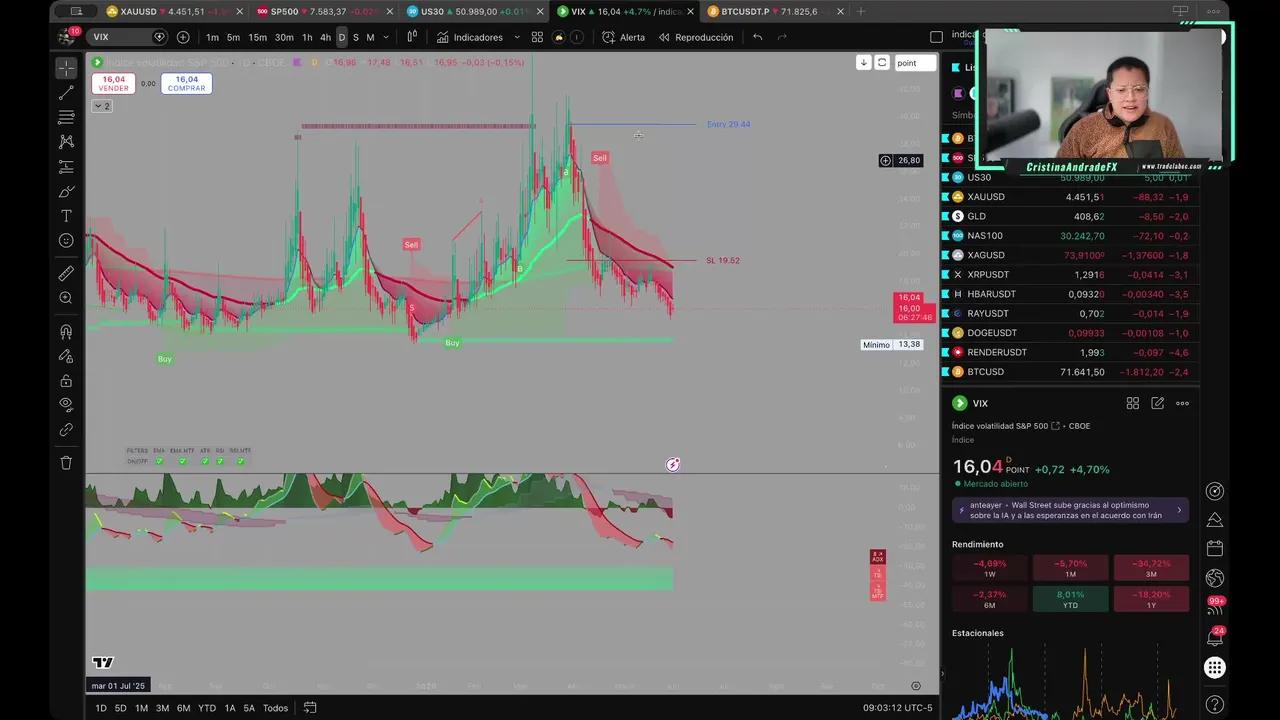
Task: Remove drawings with the trash icon
Action: point(66,463)
